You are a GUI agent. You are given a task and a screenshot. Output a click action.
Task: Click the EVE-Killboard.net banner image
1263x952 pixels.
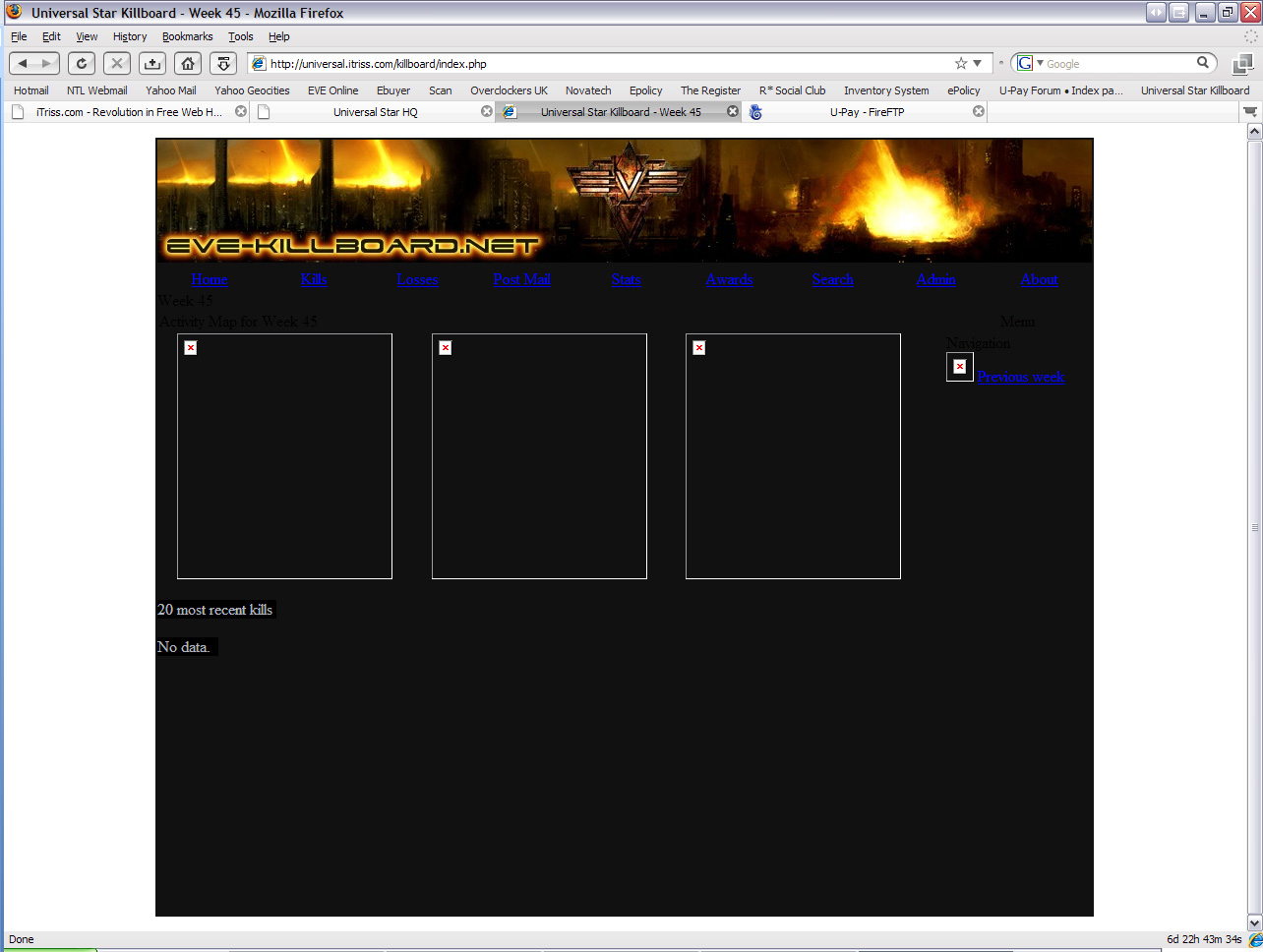(625, 201)
